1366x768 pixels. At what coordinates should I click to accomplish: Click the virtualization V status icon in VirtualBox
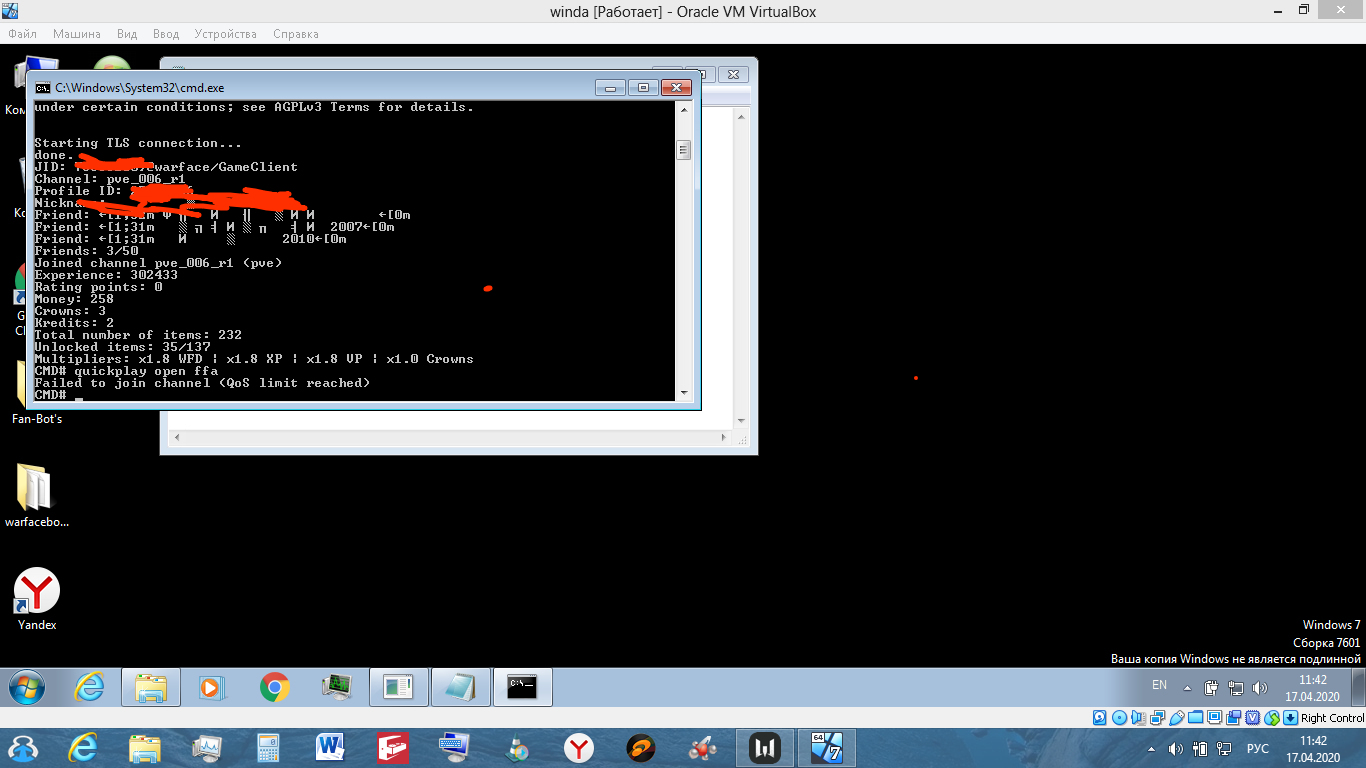[x=1253, y=717]
